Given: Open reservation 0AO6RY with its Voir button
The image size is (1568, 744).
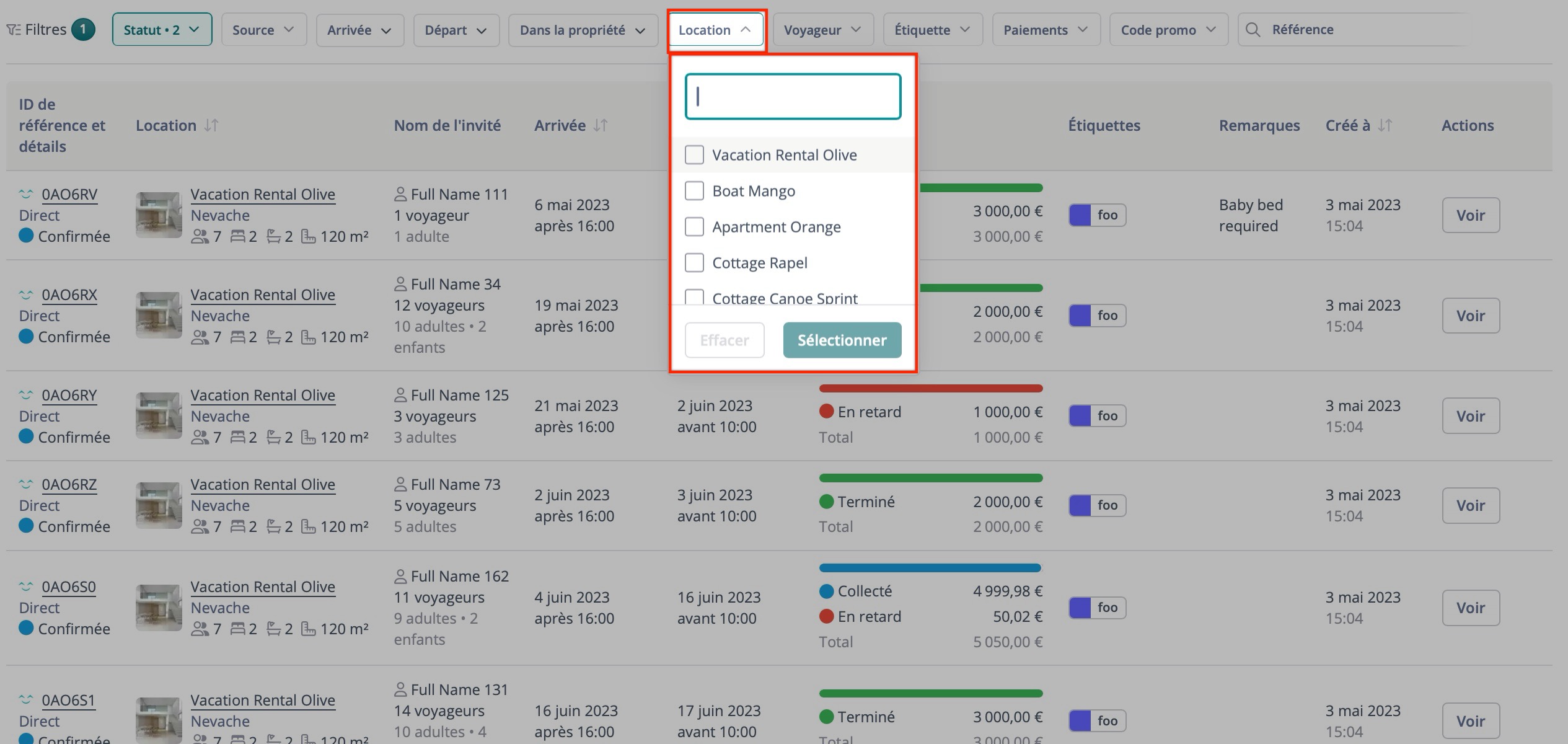Looking at the screenshot, I should (x=1471, y=415).
